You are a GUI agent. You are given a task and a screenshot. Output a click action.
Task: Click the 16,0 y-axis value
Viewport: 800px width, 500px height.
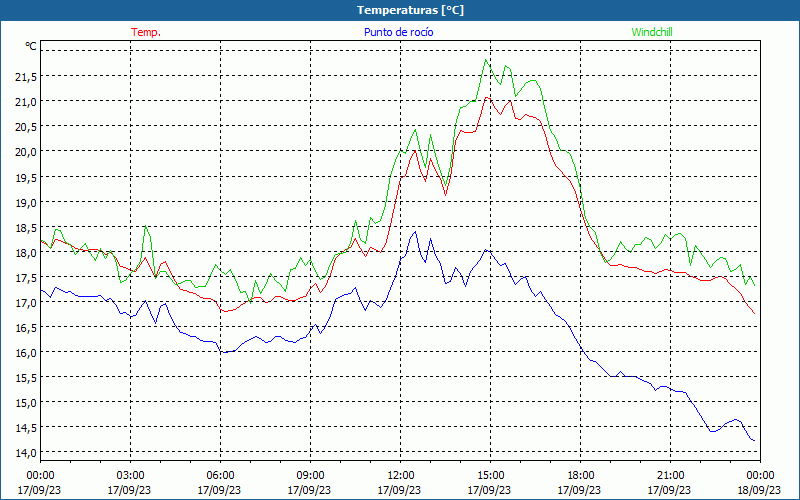26,353
